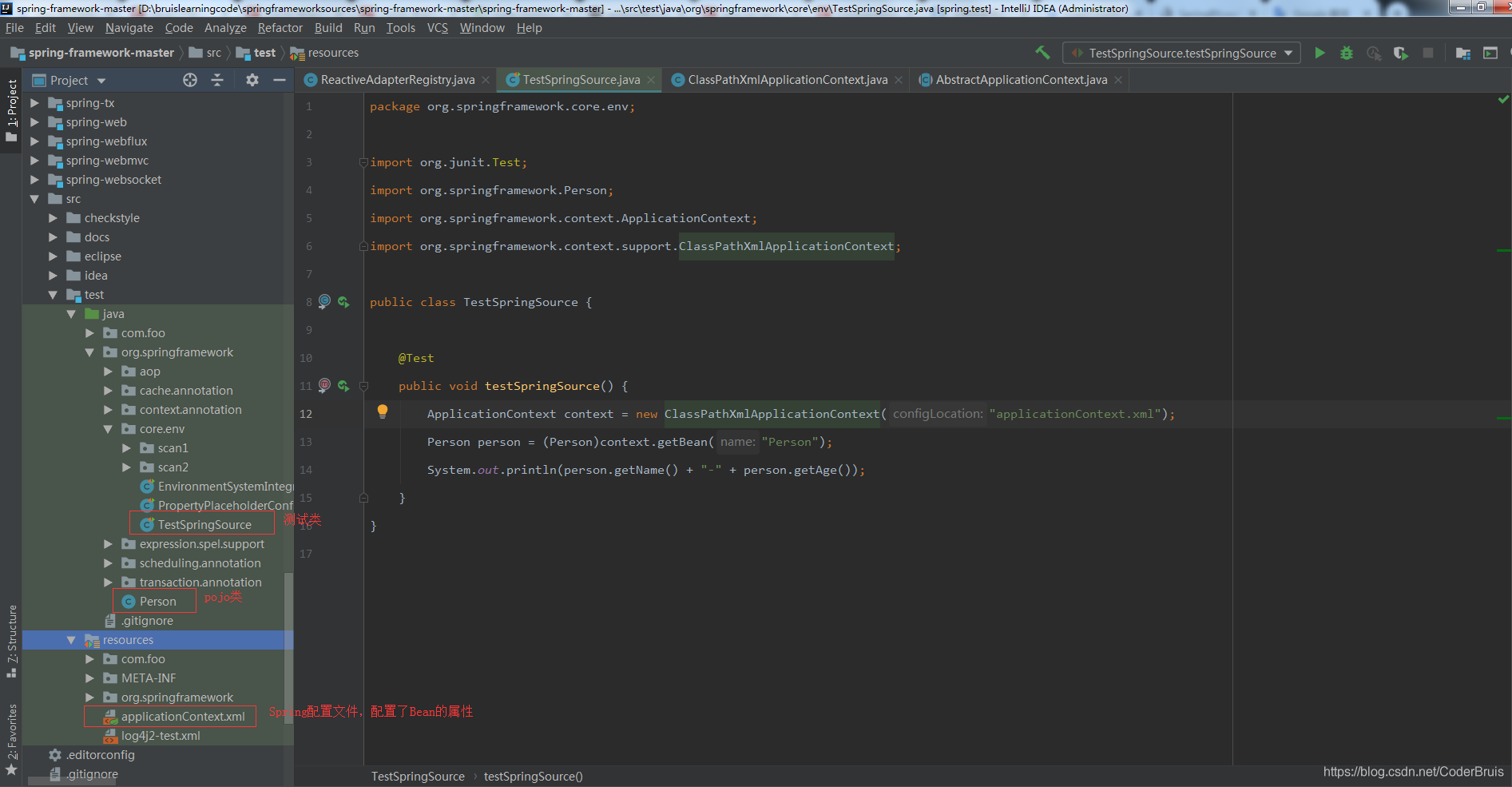Close the AbstractApplicationContext.java tab
The image size is (1512, 787).
click(x=1118, y=80)
